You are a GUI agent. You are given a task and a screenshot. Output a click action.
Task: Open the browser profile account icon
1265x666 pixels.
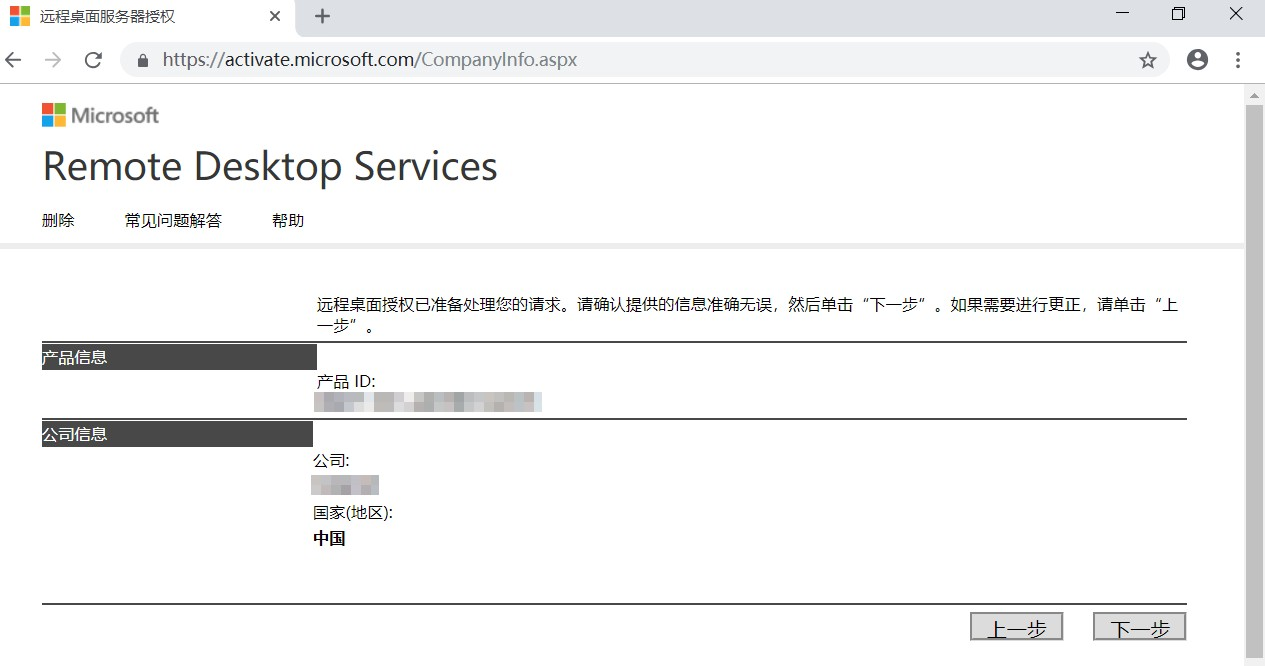(1197, 60)
